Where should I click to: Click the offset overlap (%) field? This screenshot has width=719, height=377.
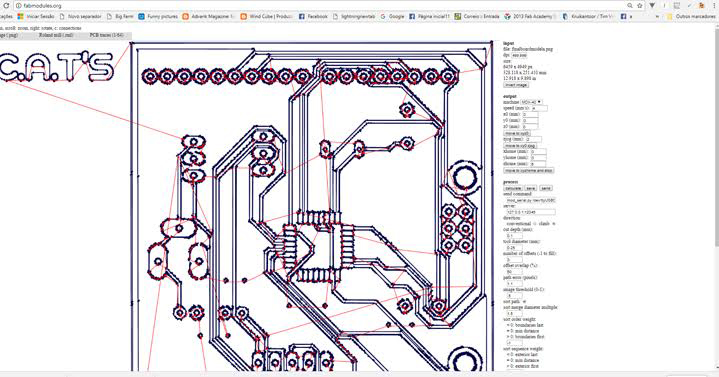point(514,272)
